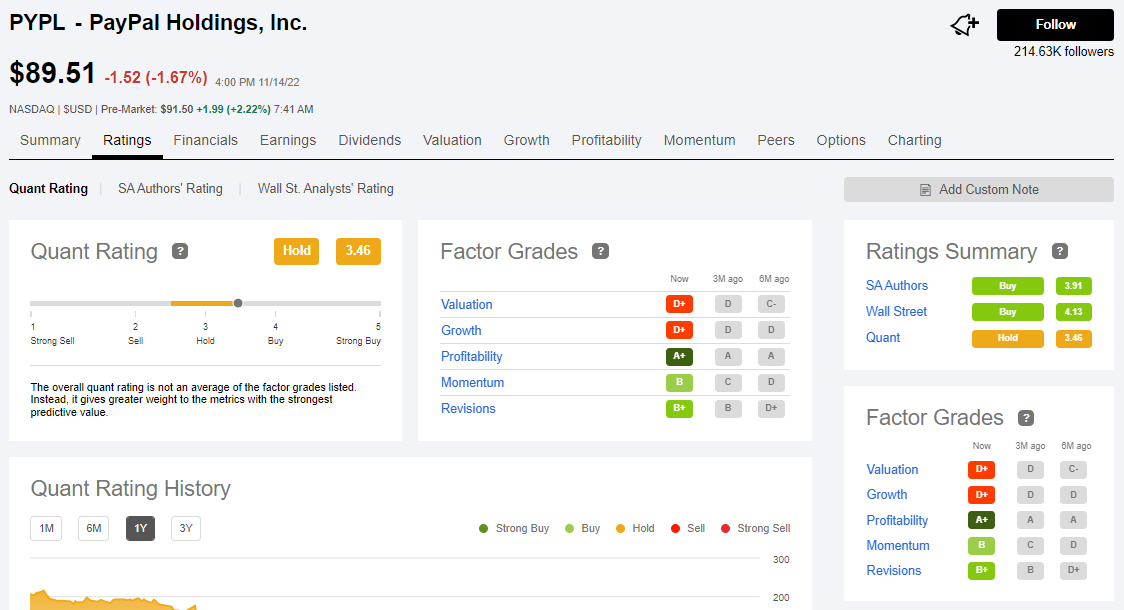
Task: Open Valuation link in middle Factor Grades
Action: [x=467, y=305]
